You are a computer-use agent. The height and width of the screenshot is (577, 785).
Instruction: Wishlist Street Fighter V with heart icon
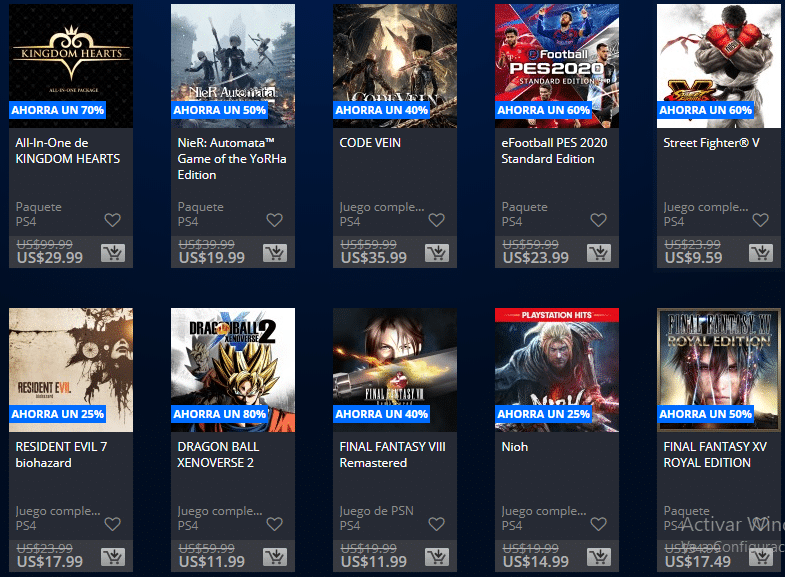[760, 220]
